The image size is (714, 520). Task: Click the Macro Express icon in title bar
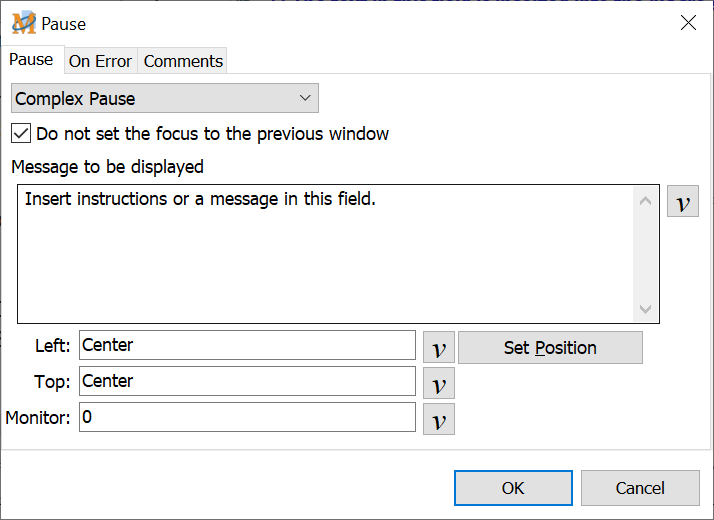click(x=23, y=23)
